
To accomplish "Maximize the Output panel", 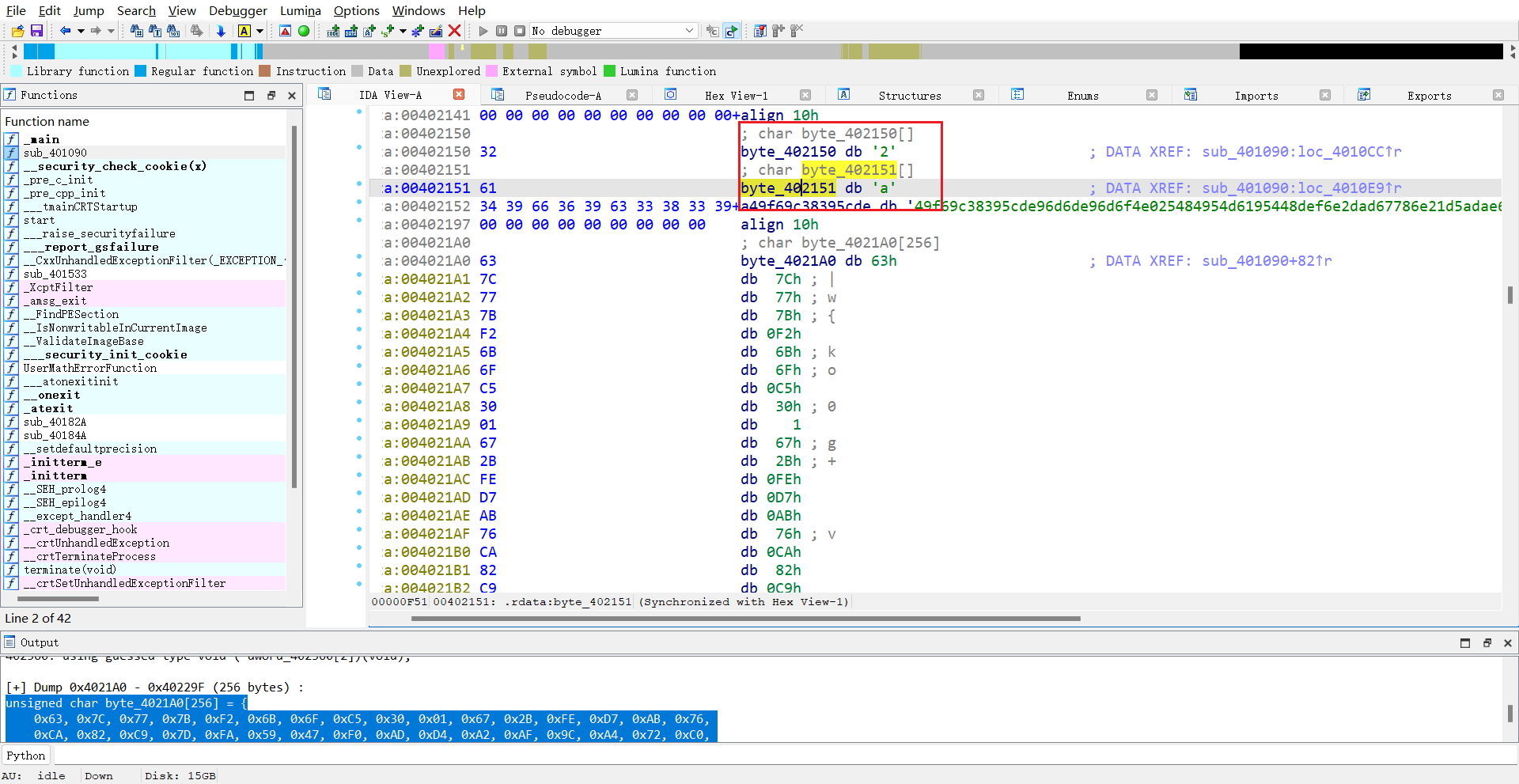I will tap(1465, 643).
